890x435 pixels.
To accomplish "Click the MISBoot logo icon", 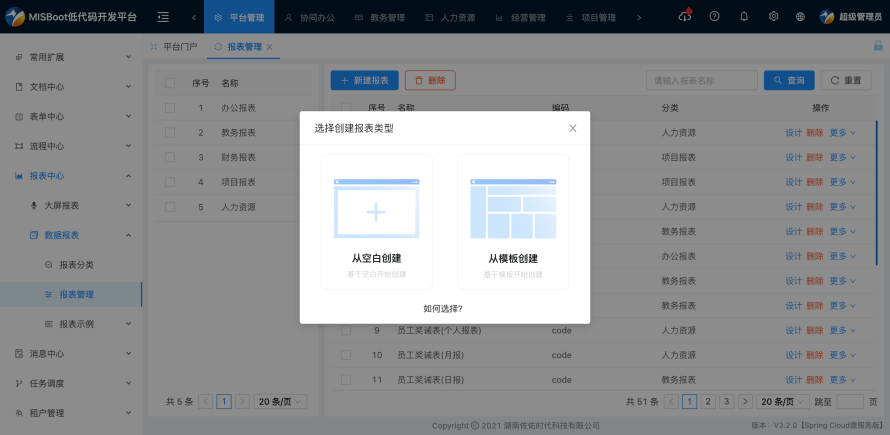I will [x=15, y=16].
